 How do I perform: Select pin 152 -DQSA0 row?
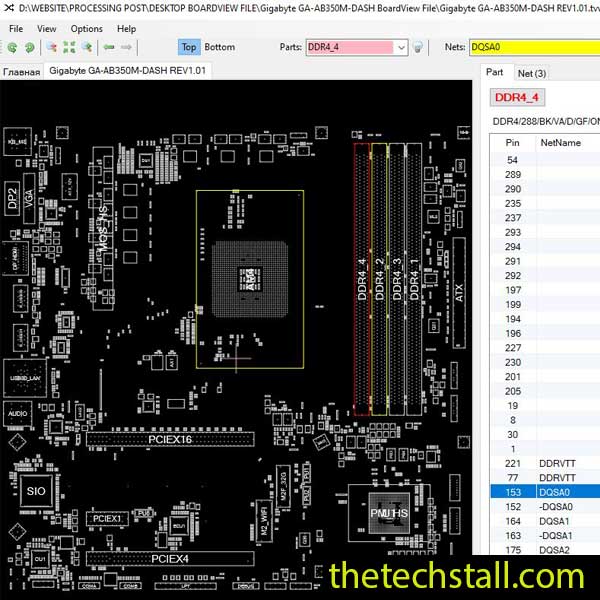[x=545, y=507]
